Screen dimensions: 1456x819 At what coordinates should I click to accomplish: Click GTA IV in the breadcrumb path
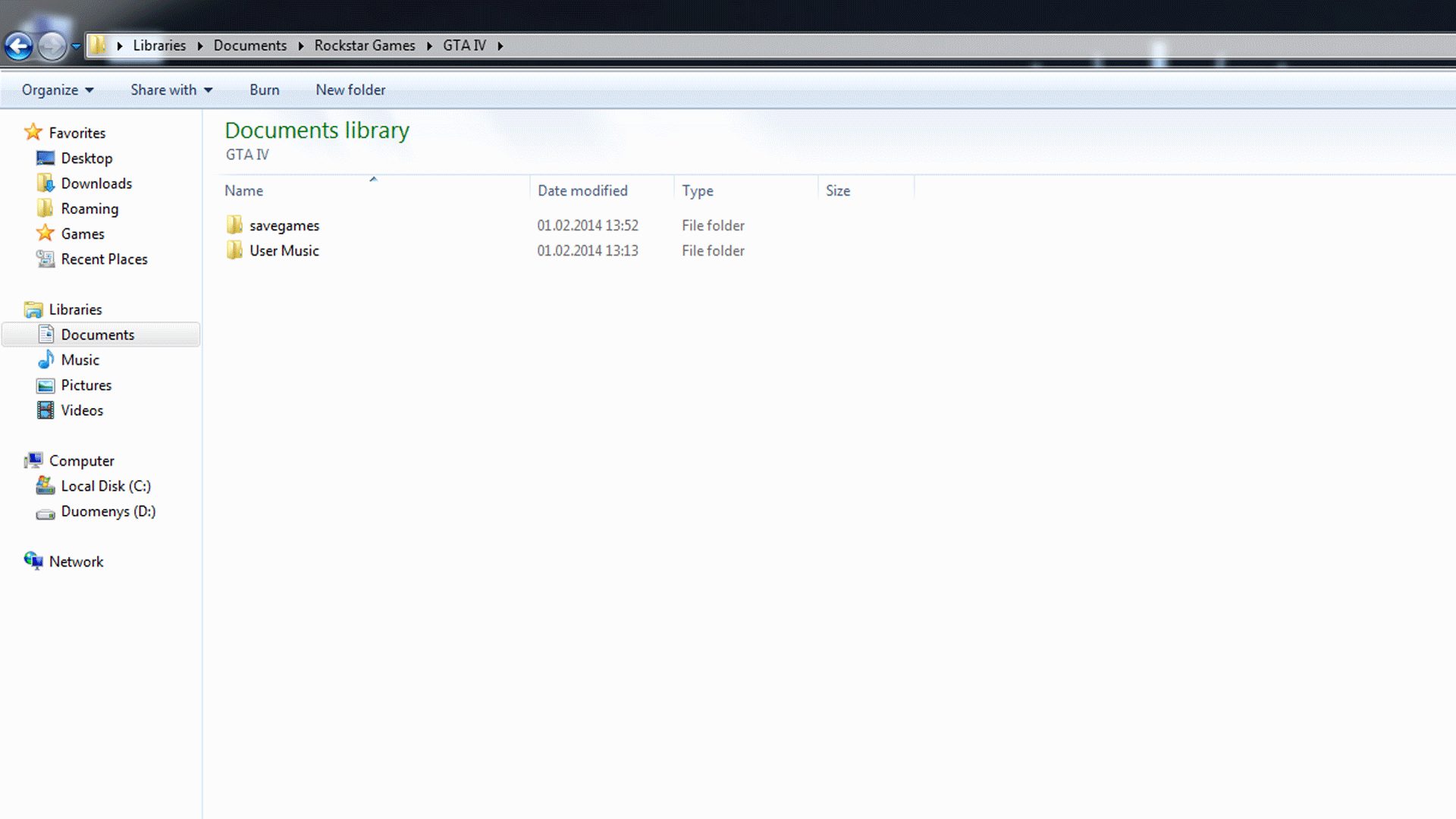464,45
